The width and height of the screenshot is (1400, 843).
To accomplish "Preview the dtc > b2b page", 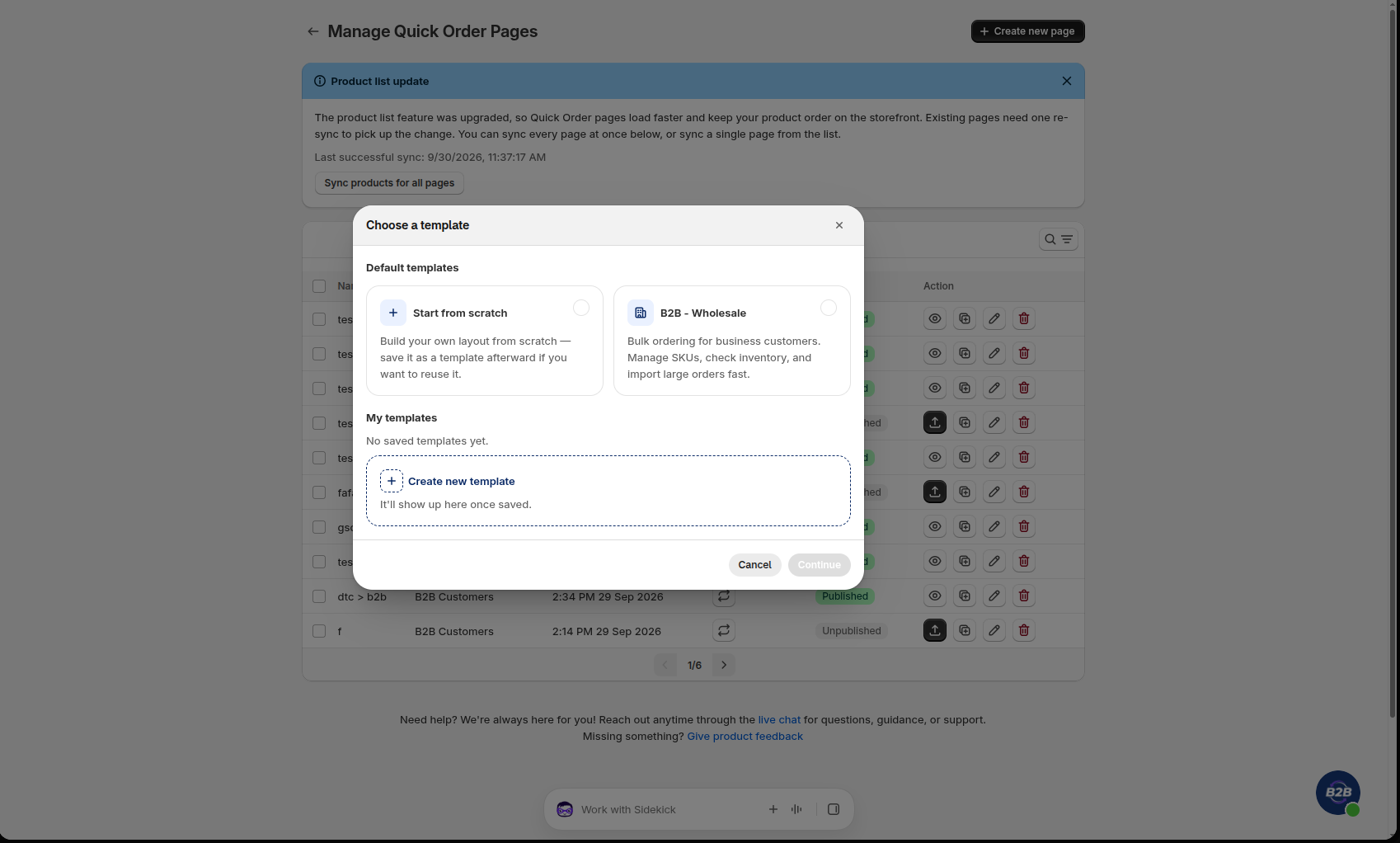I will [935, 596].
